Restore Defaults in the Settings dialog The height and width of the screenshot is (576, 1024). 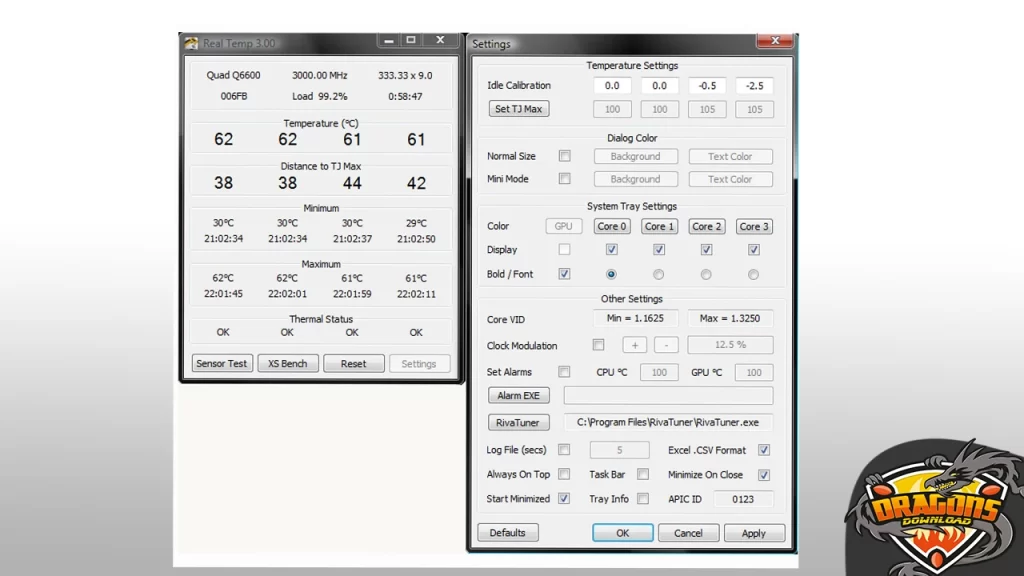pos(508,533)
